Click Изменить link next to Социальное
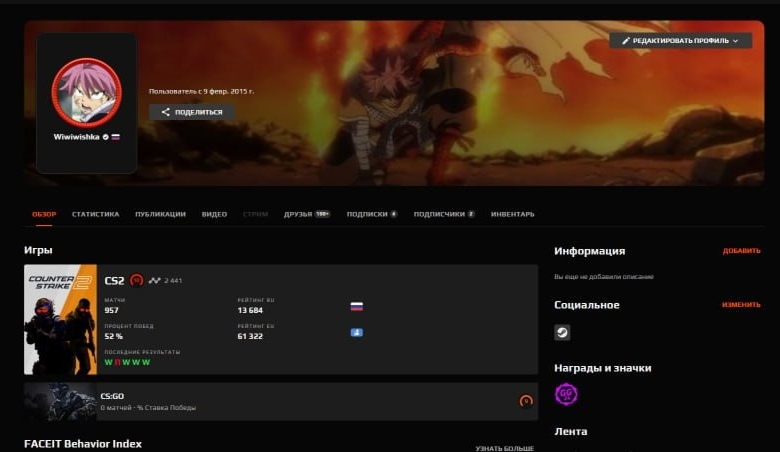The width and height of the screenshot is (780, 452). pos(741,305)
